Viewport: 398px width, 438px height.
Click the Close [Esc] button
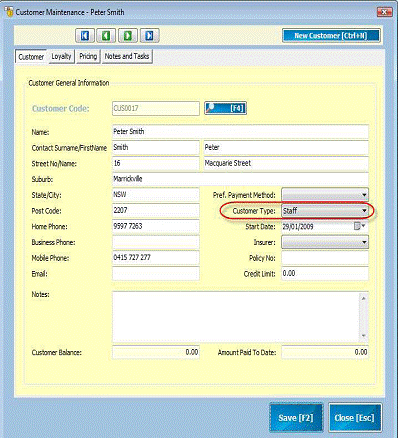[x=355, y=418]
